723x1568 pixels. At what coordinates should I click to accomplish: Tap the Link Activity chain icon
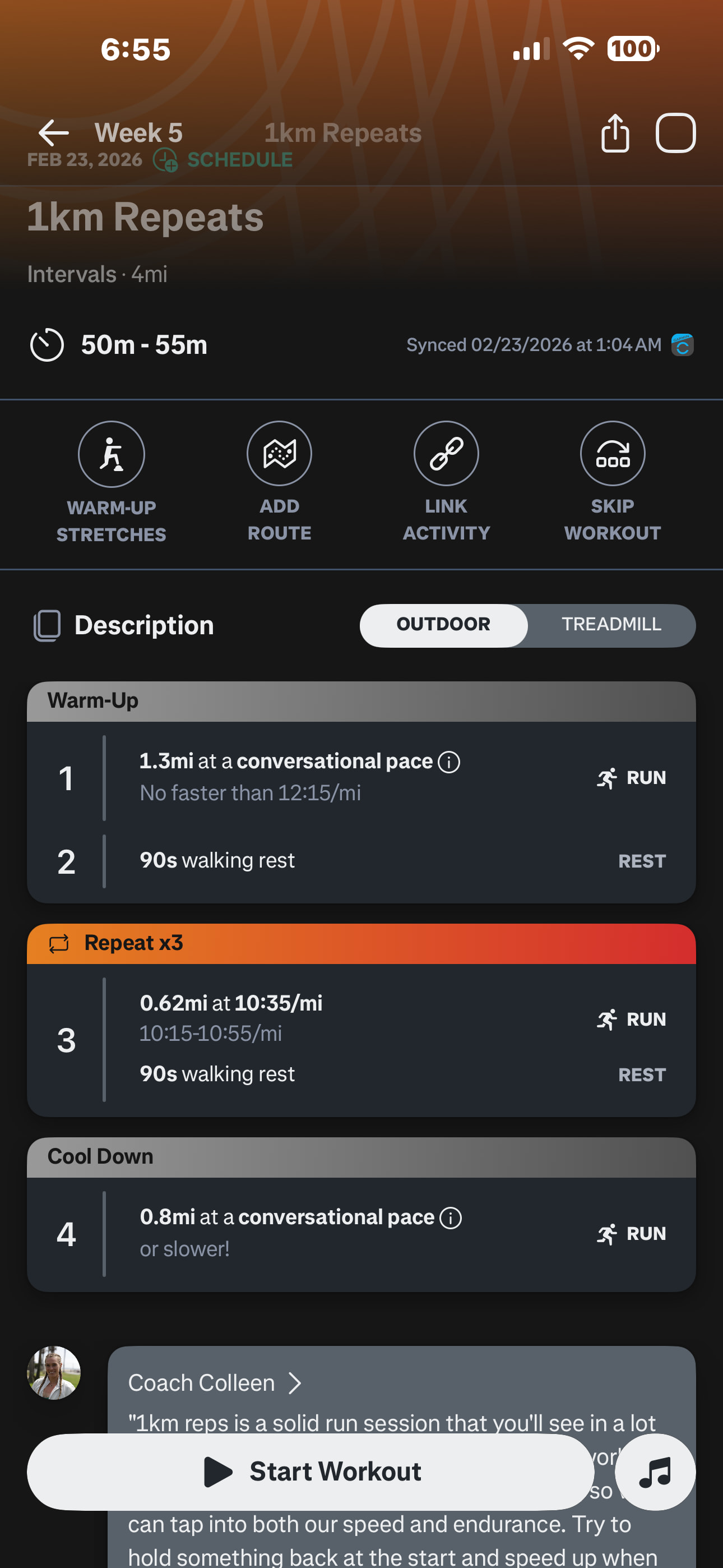[x=446, y=454]
